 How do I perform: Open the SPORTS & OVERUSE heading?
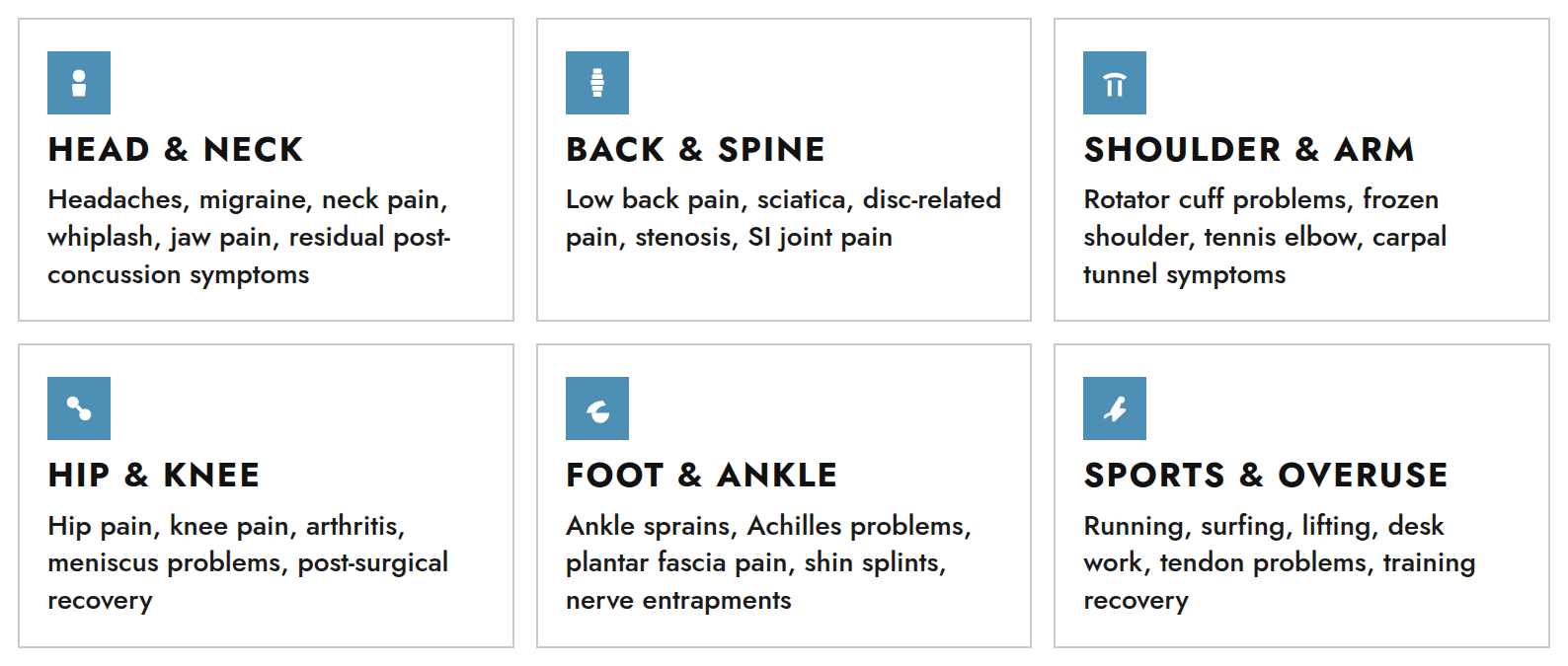(x=1266, y=476)
